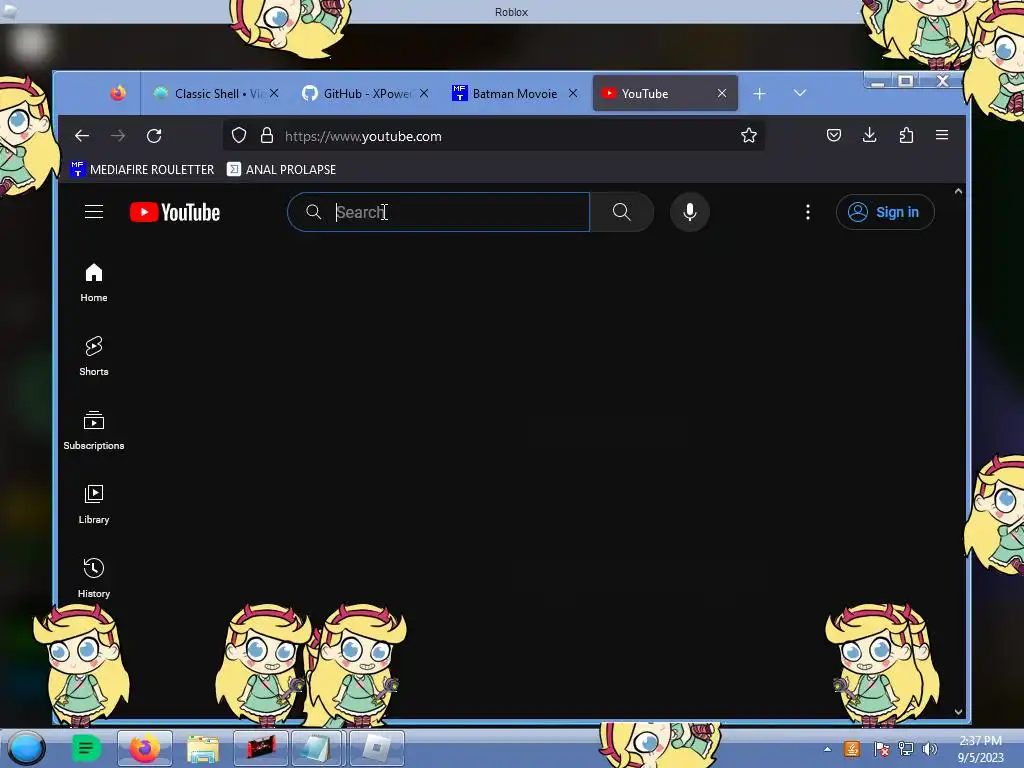Open volume control in system tray

[929, 749]
